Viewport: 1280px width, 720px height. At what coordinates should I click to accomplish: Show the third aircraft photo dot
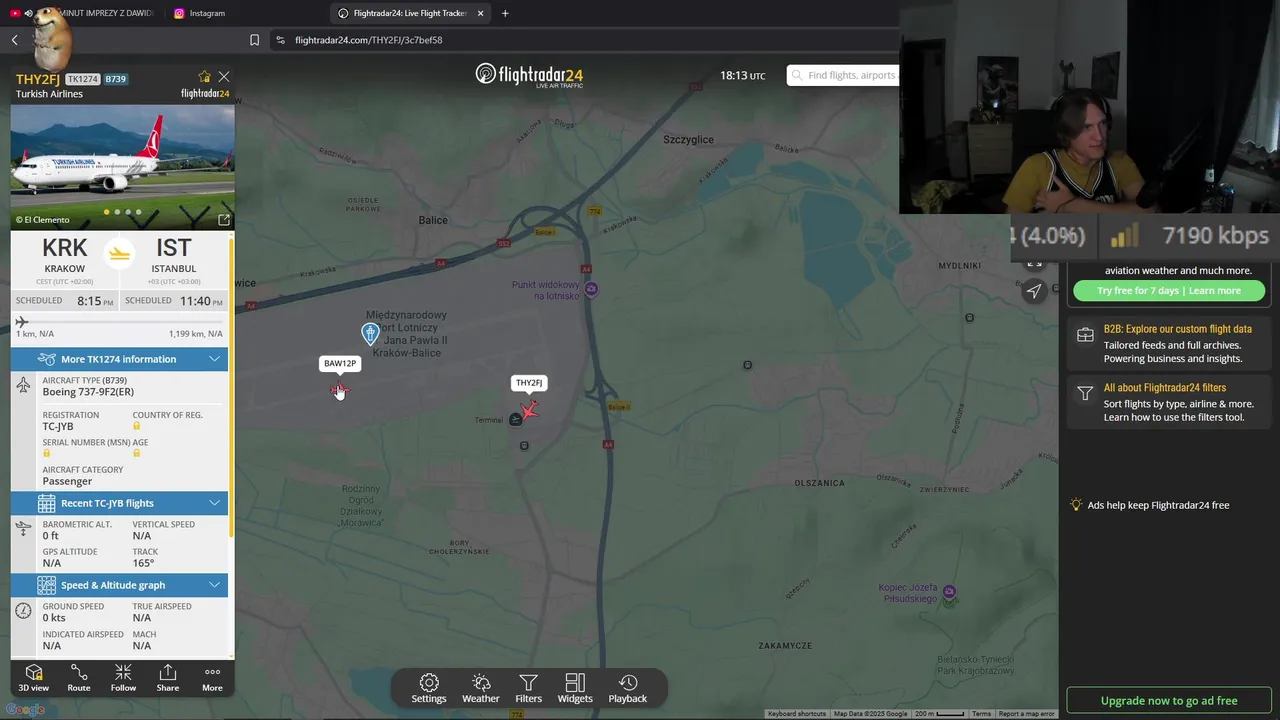tap(128, 212)
